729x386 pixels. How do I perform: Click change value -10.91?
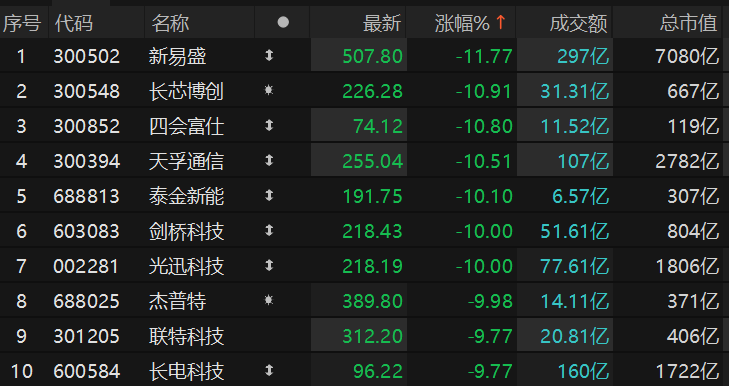484,91
